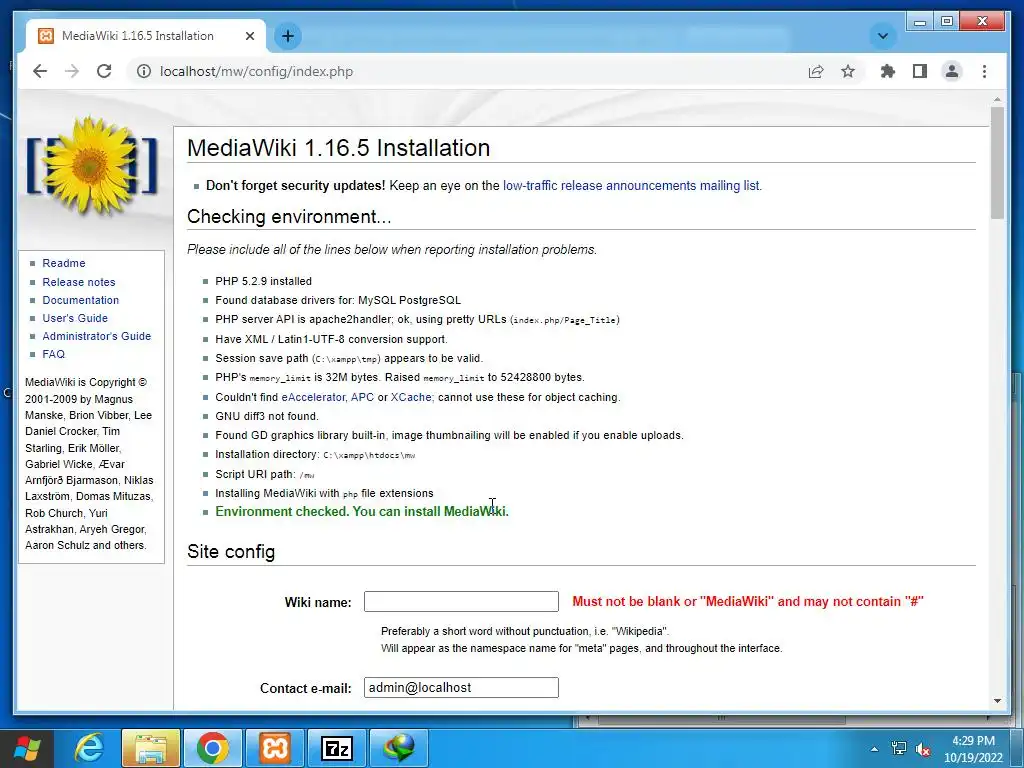Switch to Google Chrome in the taskbar

tap(212, 748)
